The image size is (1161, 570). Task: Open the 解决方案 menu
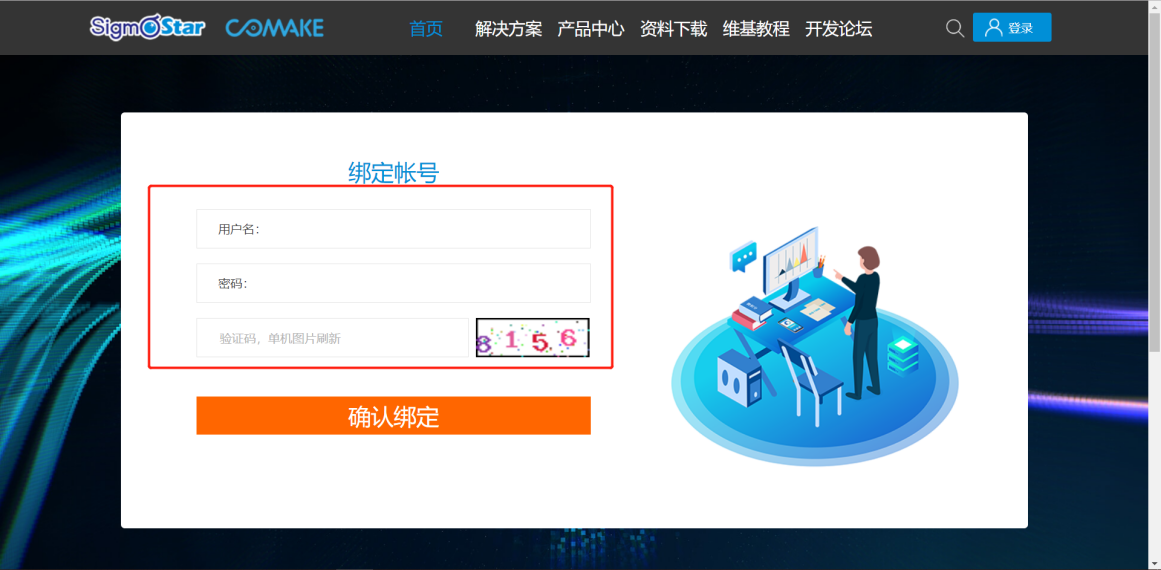click(509, 28)
